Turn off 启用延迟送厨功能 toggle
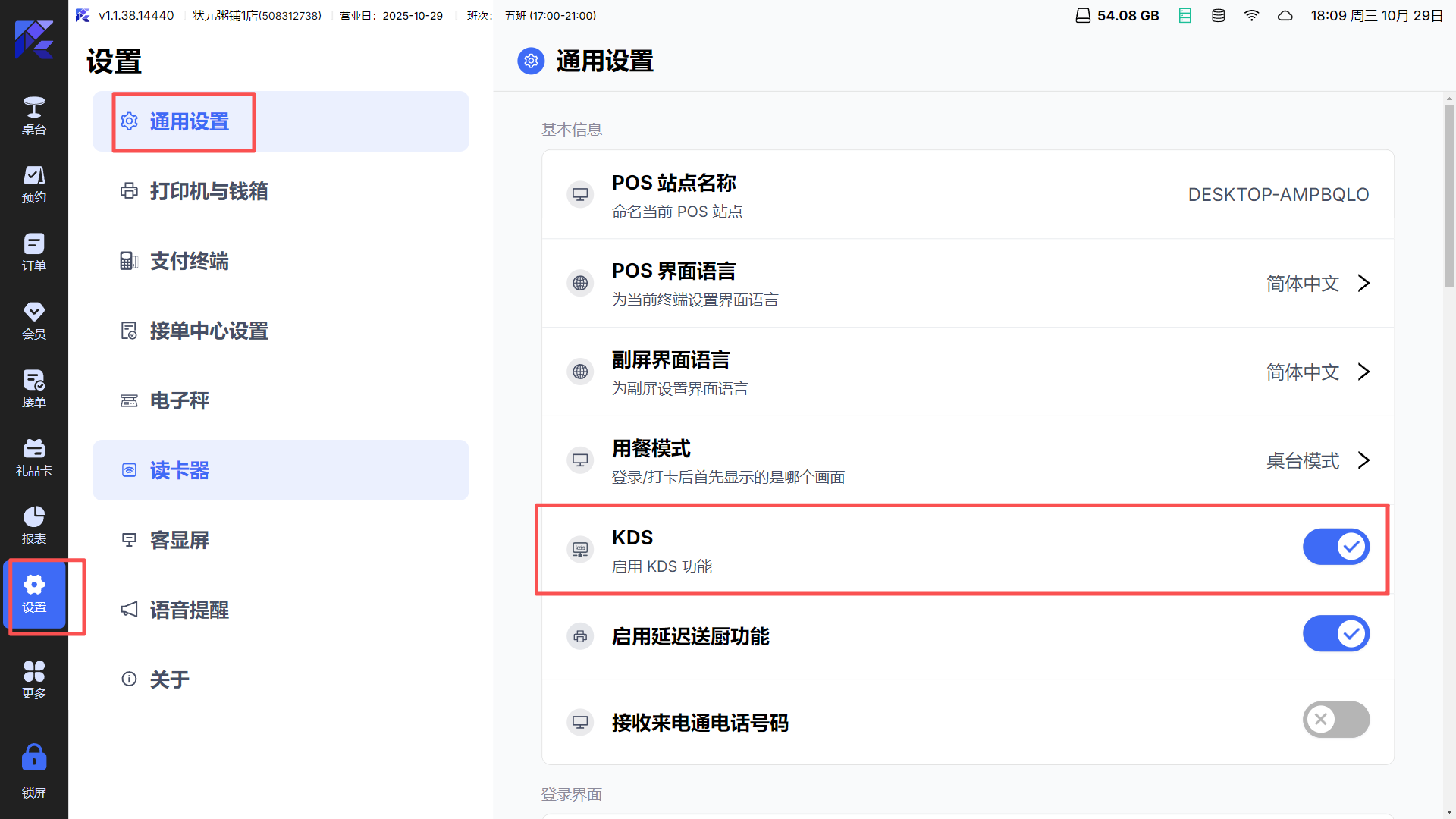 [x=1335, y=634]
